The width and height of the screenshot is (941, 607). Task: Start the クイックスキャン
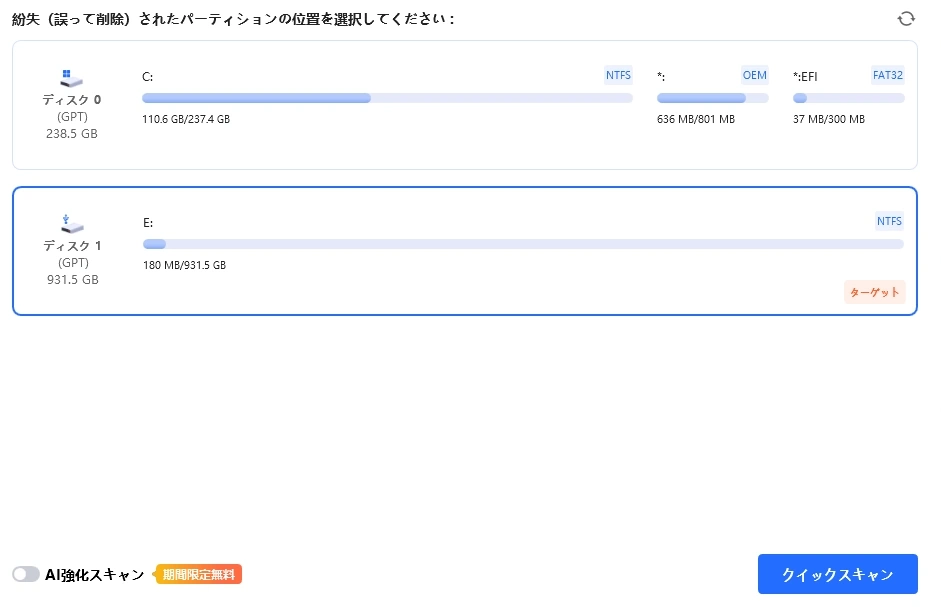837,574
